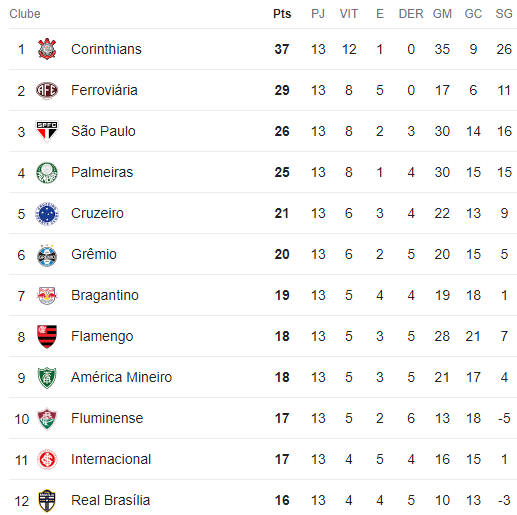517x515 pixels.
Task: Click the Corinthians club crest
Action: [x=47, y=49]
